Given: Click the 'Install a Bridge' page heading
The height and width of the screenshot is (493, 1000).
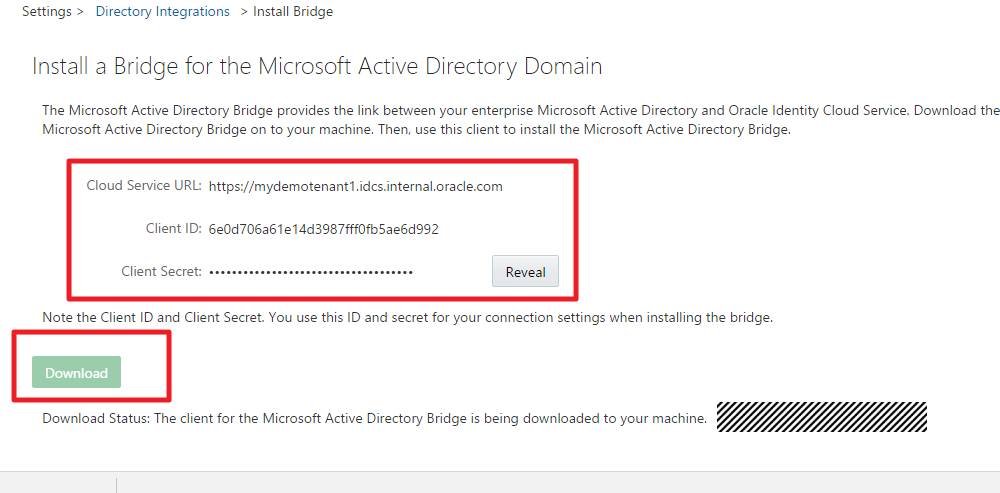Looking at the screenshot, I should coord(317,66).
